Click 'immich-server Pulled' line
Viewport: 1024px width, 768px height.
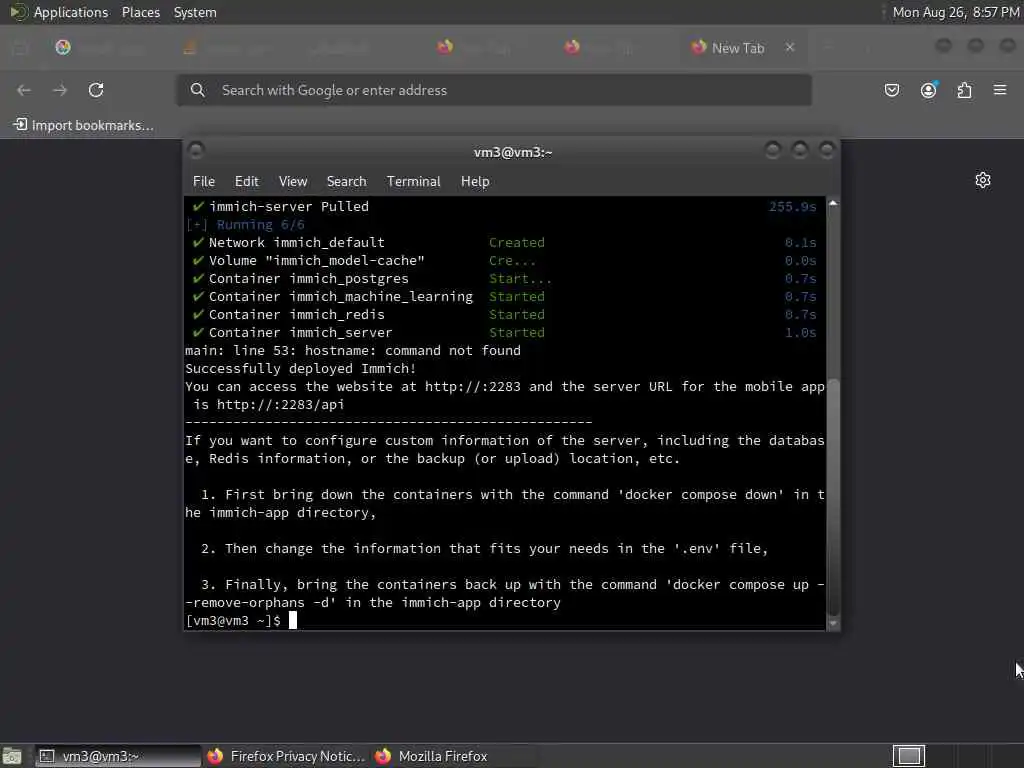[289, 206]
